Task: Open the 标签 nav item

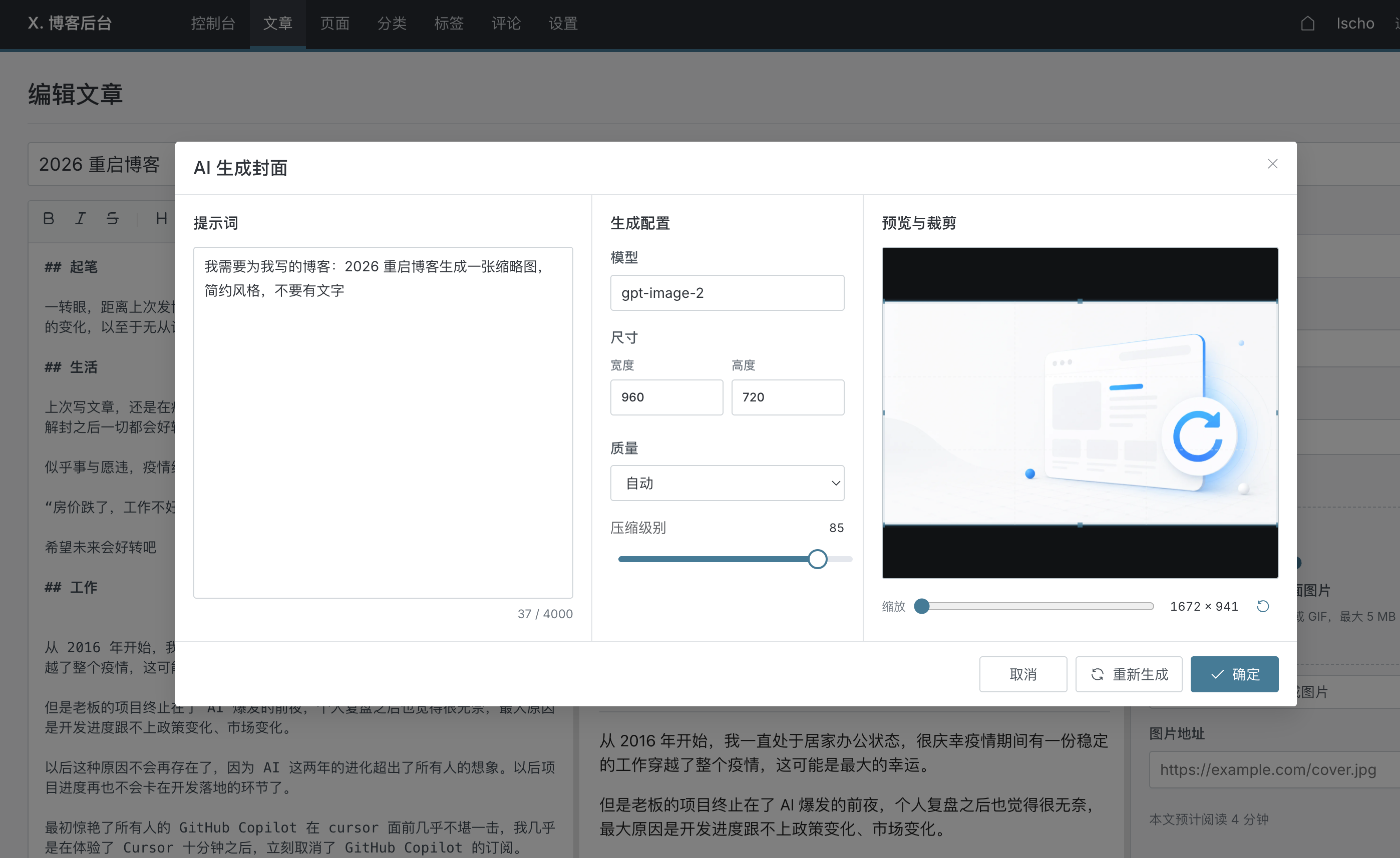Action: pos(449,24)
